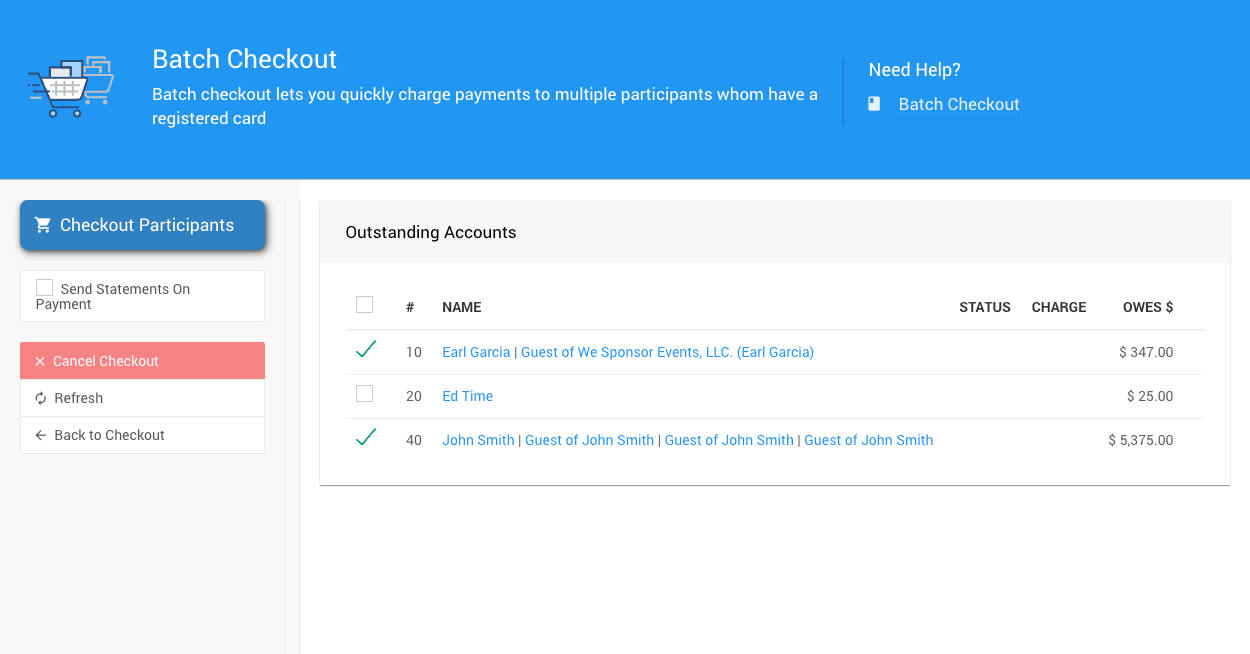Click the X icon on Cancel Checkout
1250x654 pixels.
pos(40,361)
